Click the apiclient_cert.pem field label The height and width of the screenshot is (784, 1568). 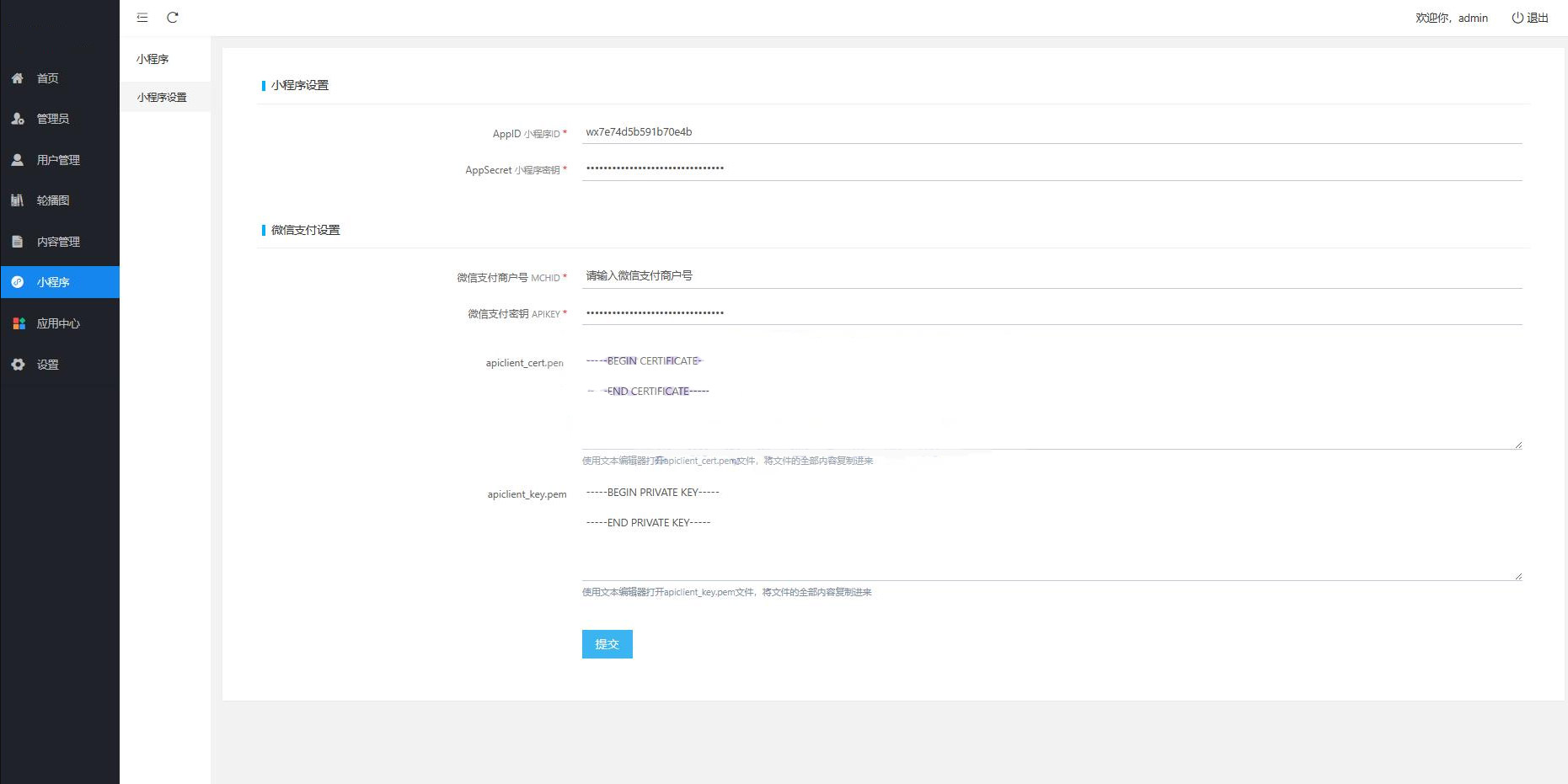[525, 363]
